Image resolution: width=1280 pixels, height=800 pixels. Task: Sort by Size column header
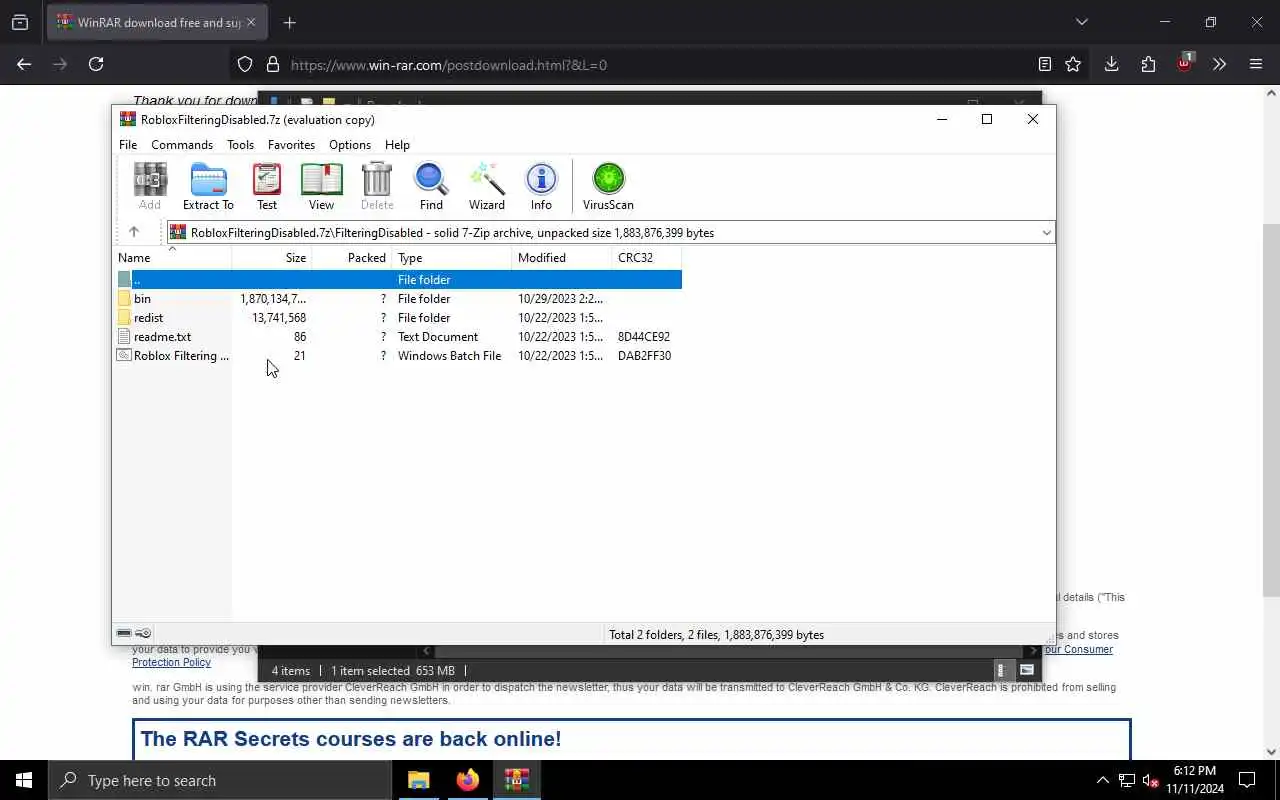(272, 258)
